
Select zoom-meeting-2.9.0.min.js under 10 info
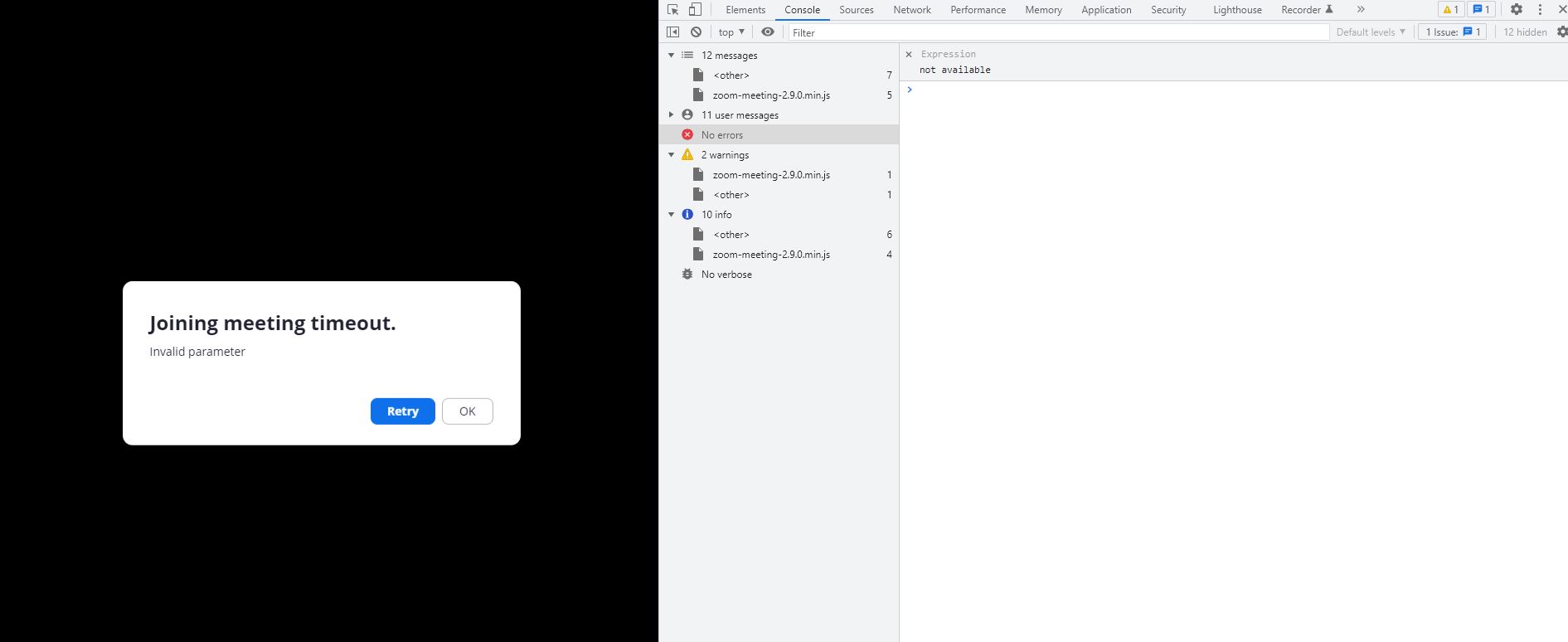point(779,255)
